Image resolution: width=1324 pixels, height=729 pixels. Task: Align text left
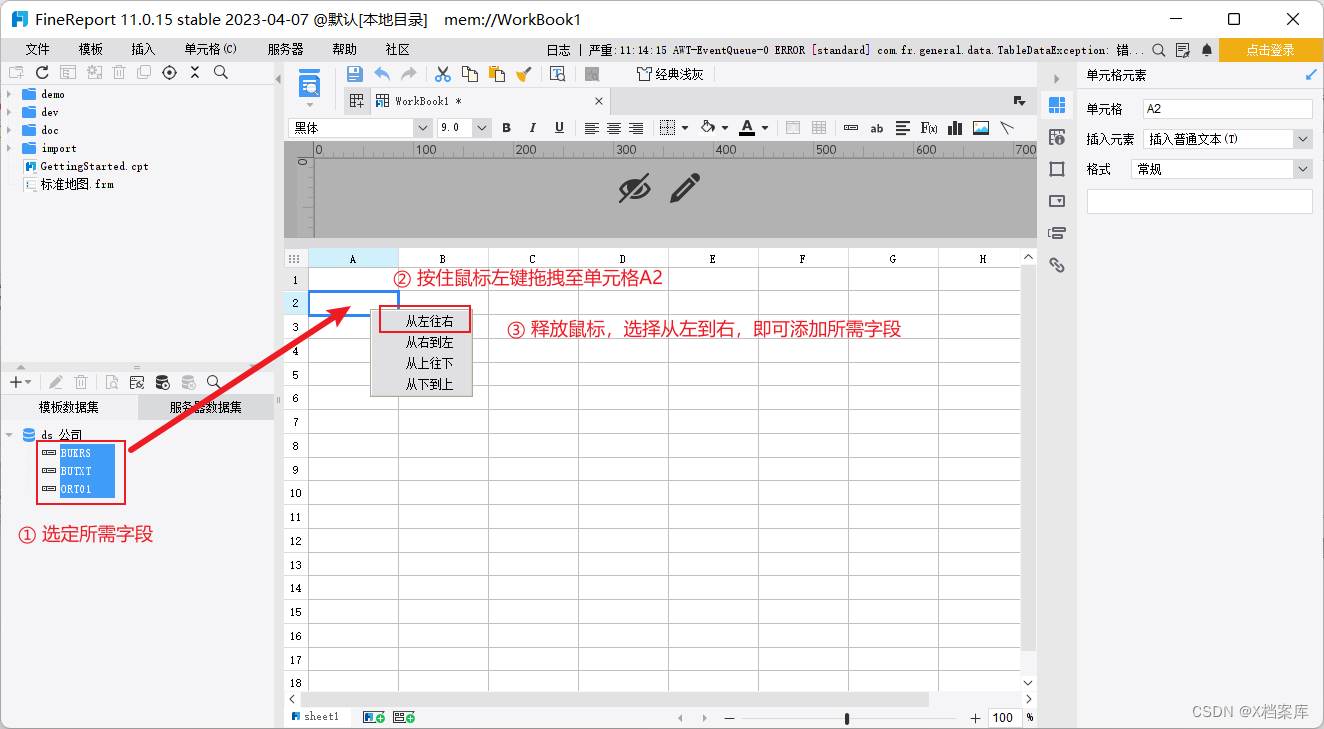click(x=592, y=128)
